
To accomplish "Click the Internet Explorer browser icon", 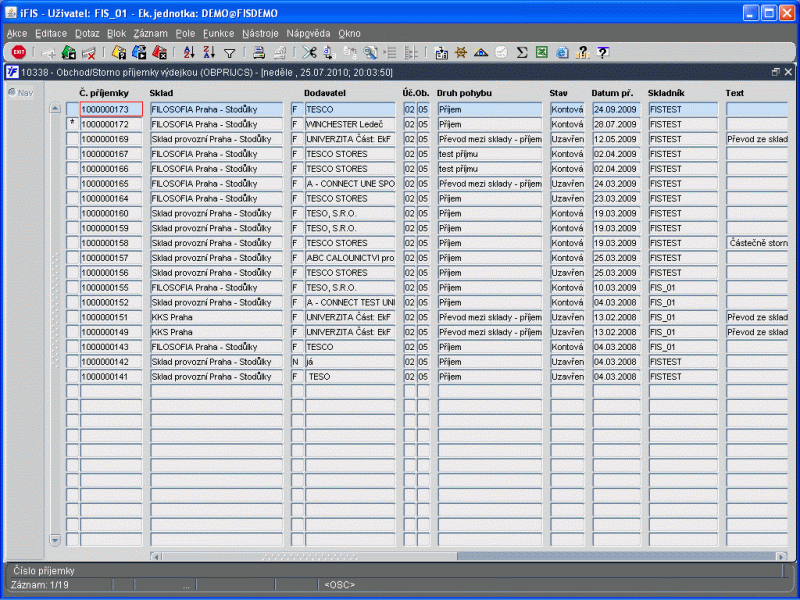I will (x=562, y=52).
